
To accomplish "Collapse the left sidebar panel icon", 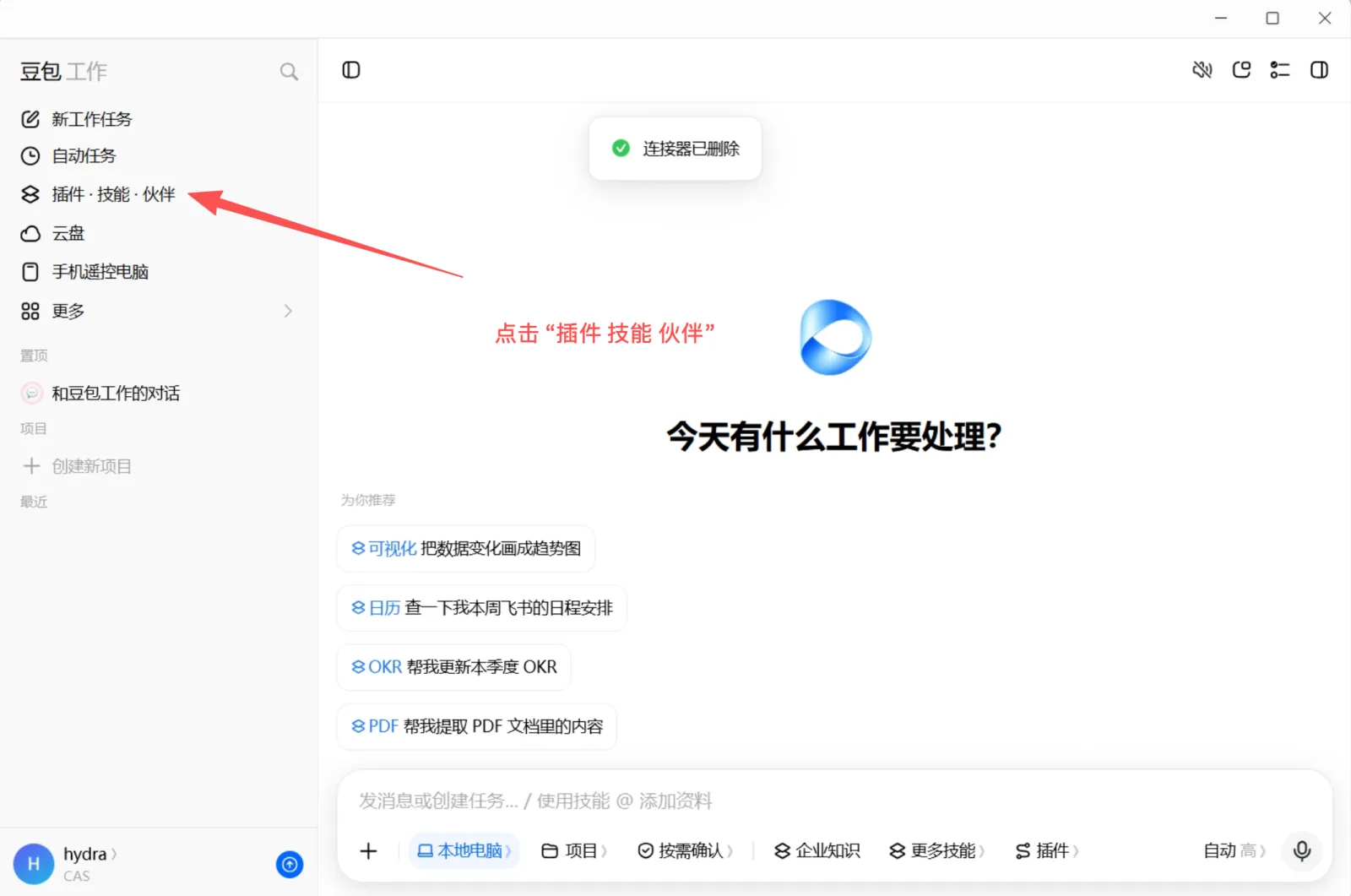I will pyautogui.click(x=351, y=70).
